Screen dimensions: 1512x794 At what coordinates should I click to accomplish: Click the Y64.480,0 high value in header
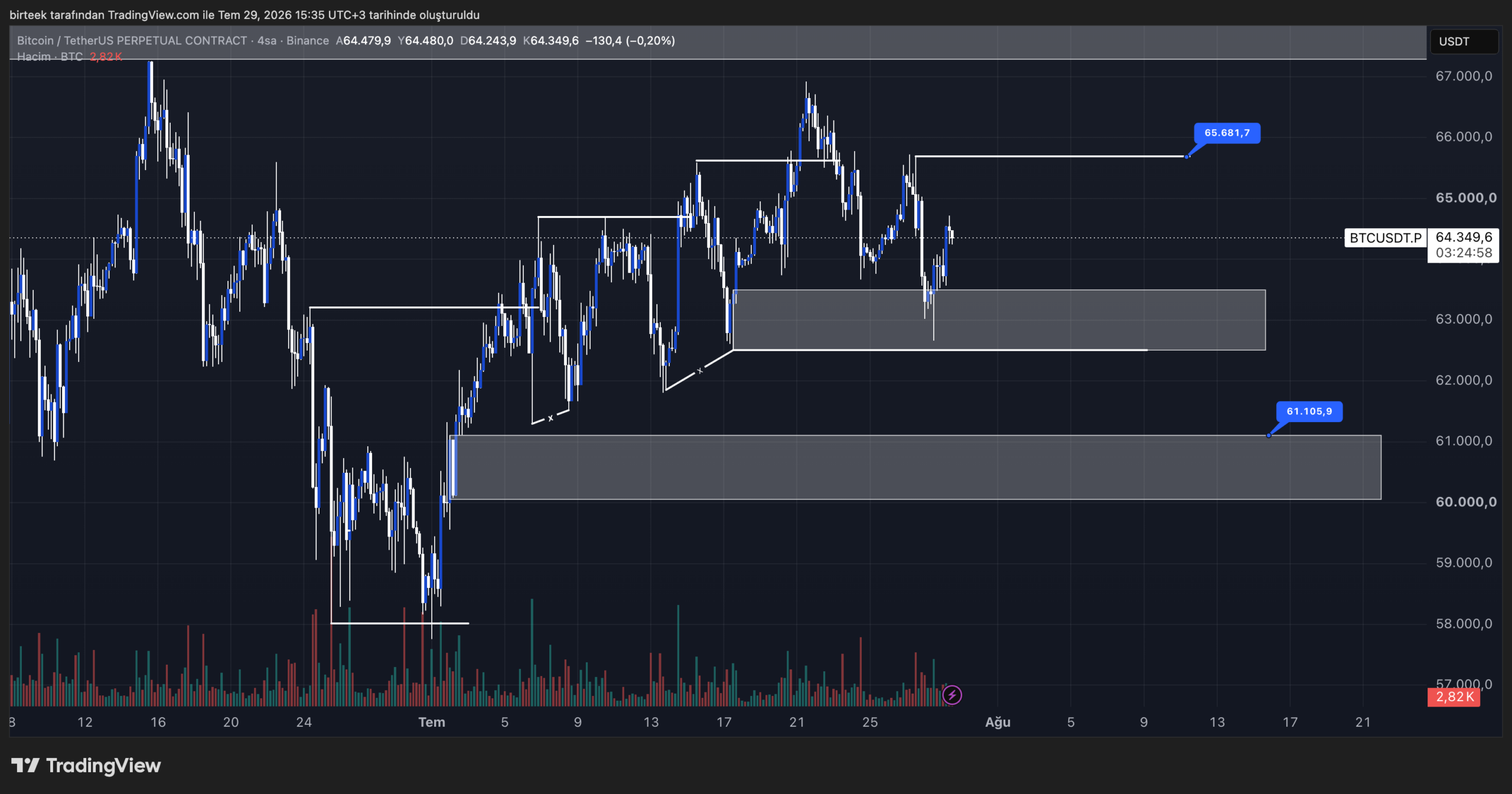pos(425,40)
